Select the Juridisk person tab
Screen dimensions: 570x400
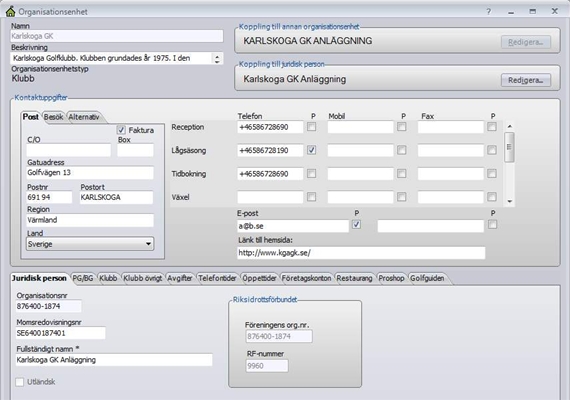(39, 278)
